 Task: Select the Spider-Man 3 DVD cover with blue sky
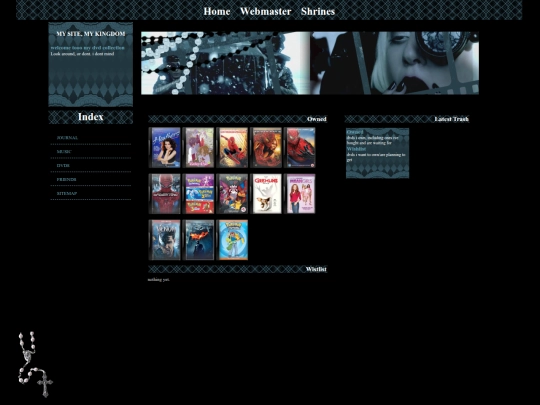[x=300, y=147]
